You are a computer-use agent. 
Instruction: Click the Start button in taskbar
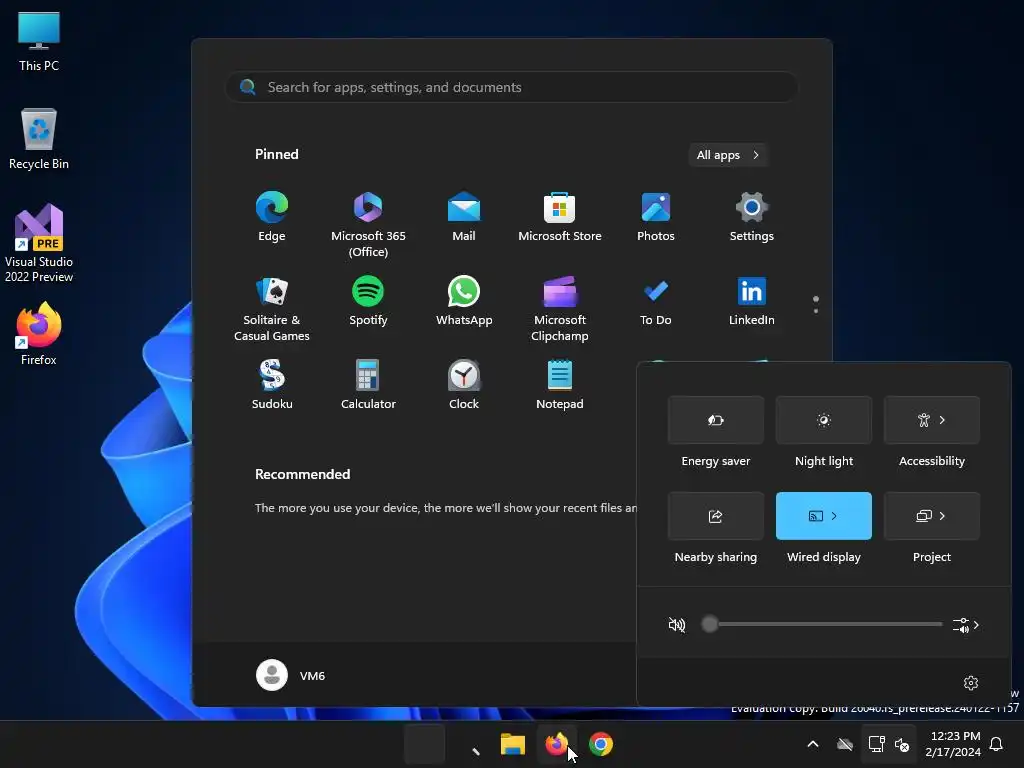coord(424,744)
